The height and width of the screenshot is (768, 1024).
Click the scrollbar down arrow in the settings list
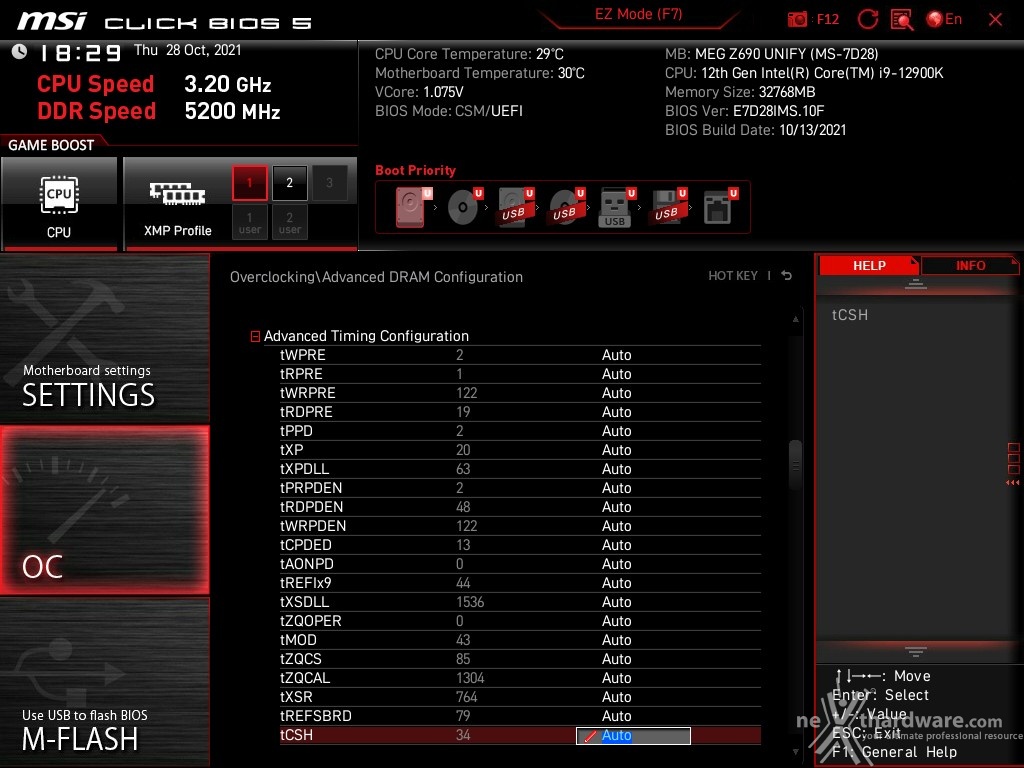[795, 752]
